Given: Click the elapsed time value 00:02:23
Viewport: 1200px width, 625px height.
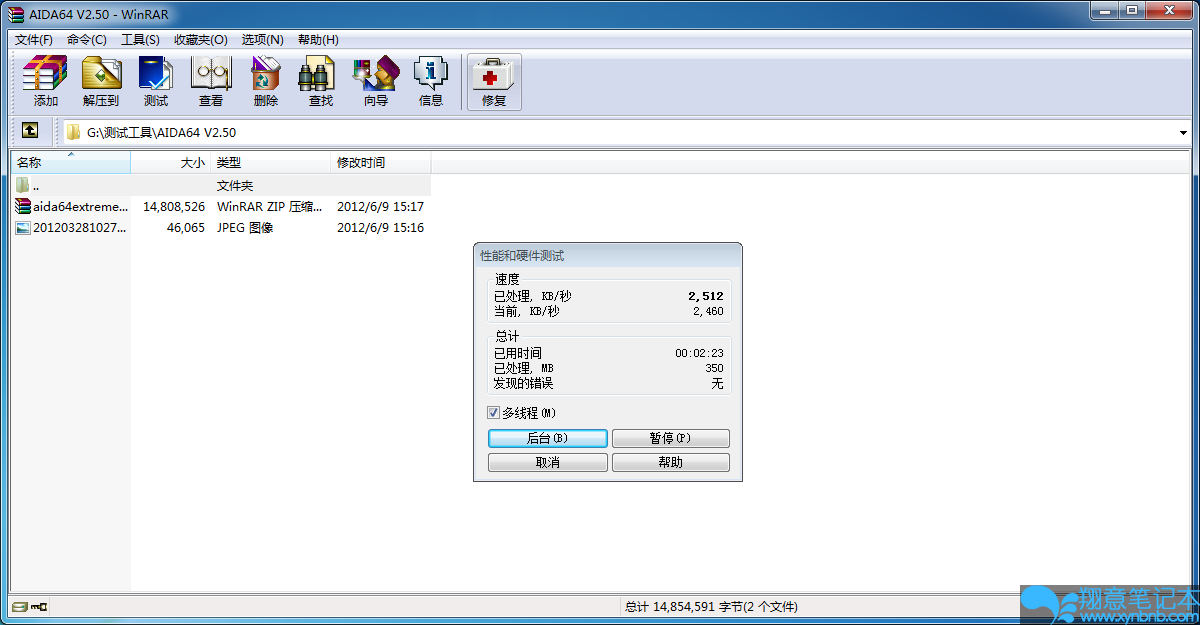Looking at the screenshot, I should coord(699,353).
